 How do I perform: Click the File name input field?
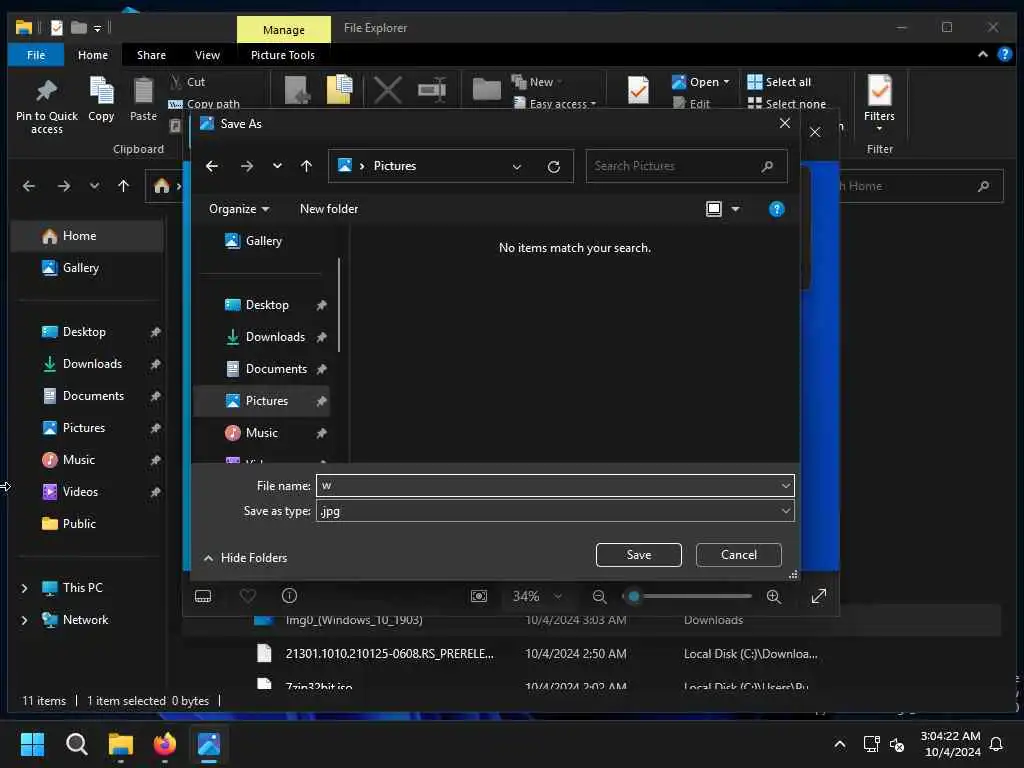point(547,486)
